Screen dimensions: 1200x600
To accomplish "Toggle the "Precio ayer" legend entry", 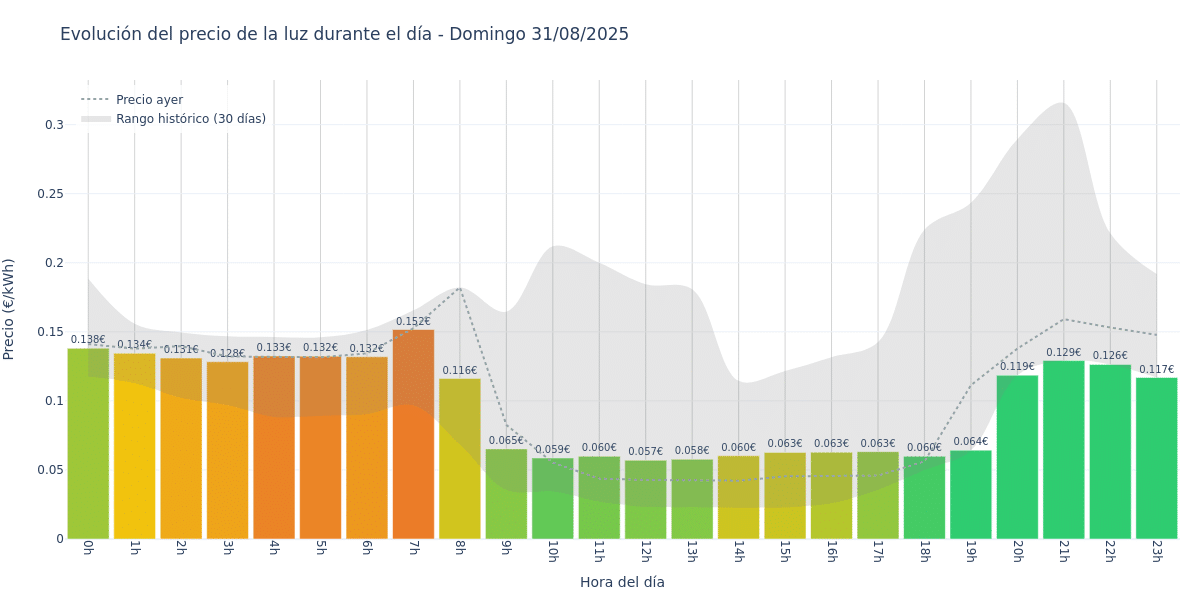I will pyautogui.click(x=132, y=100).
